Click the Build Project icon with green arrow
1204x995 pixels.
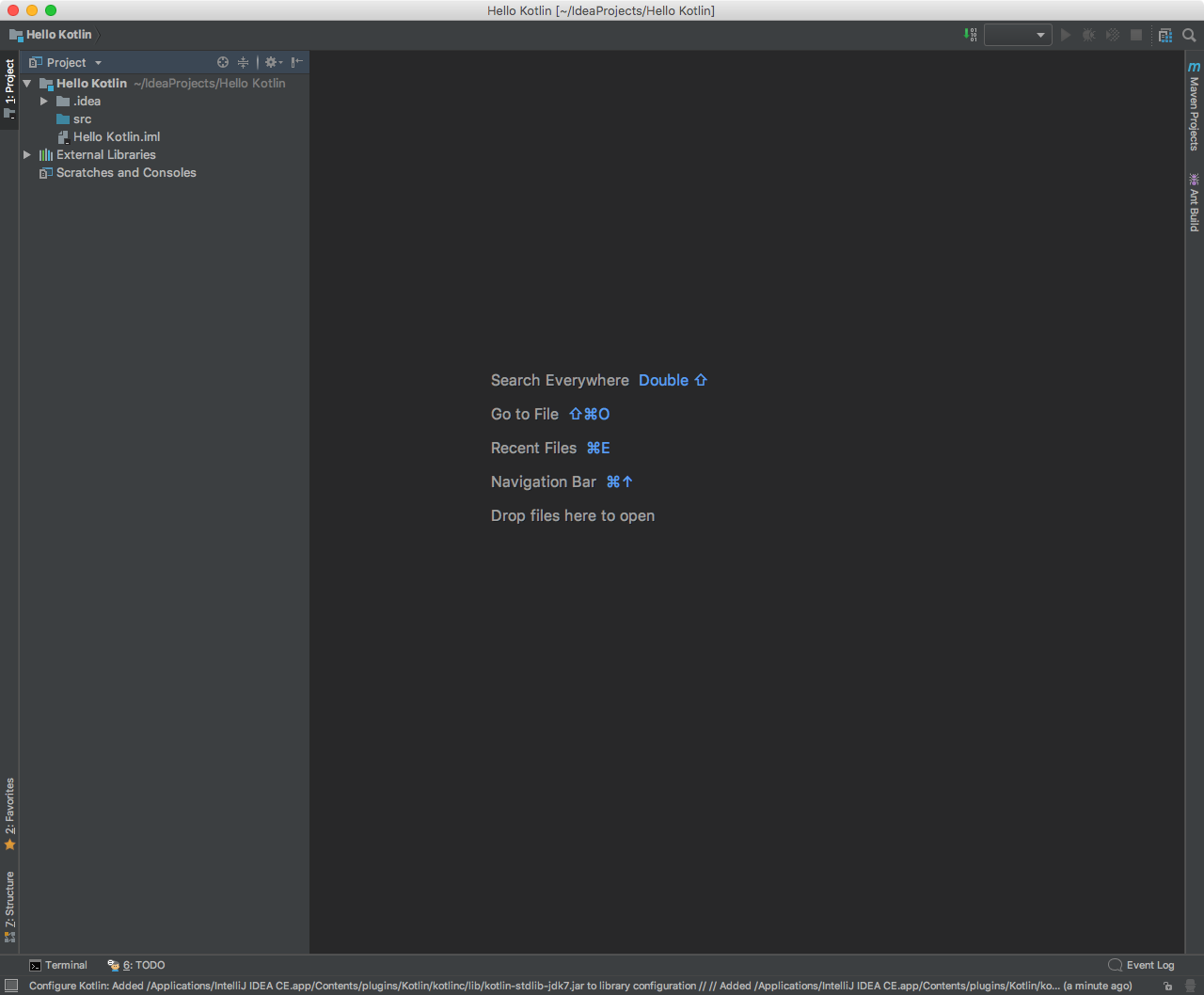tap(971, 35)
